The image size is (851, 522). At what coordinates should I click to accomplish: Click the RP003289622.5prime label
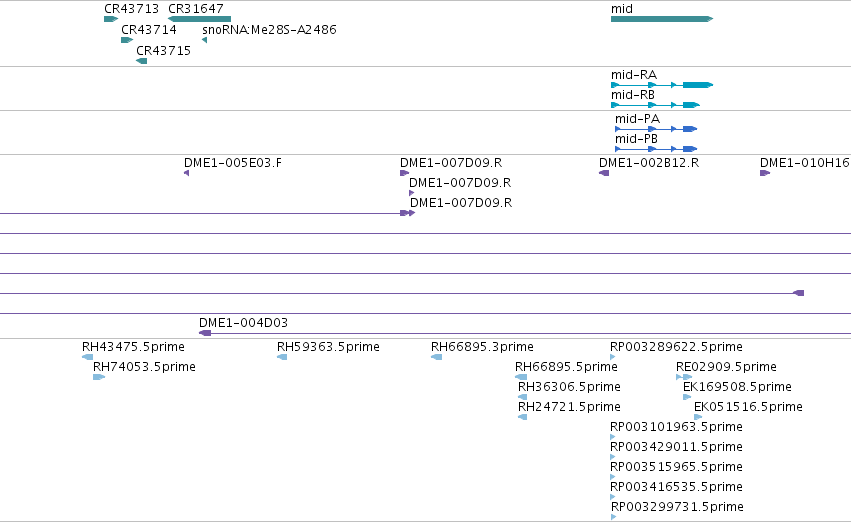click(x=676, y=347)
